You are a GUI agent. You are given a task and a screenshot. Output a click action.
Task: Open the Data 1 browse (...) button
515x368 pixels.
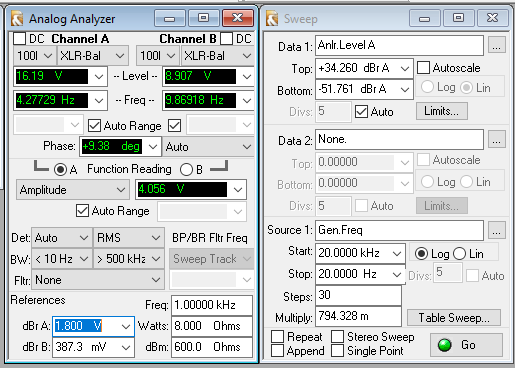click(497, 45)
